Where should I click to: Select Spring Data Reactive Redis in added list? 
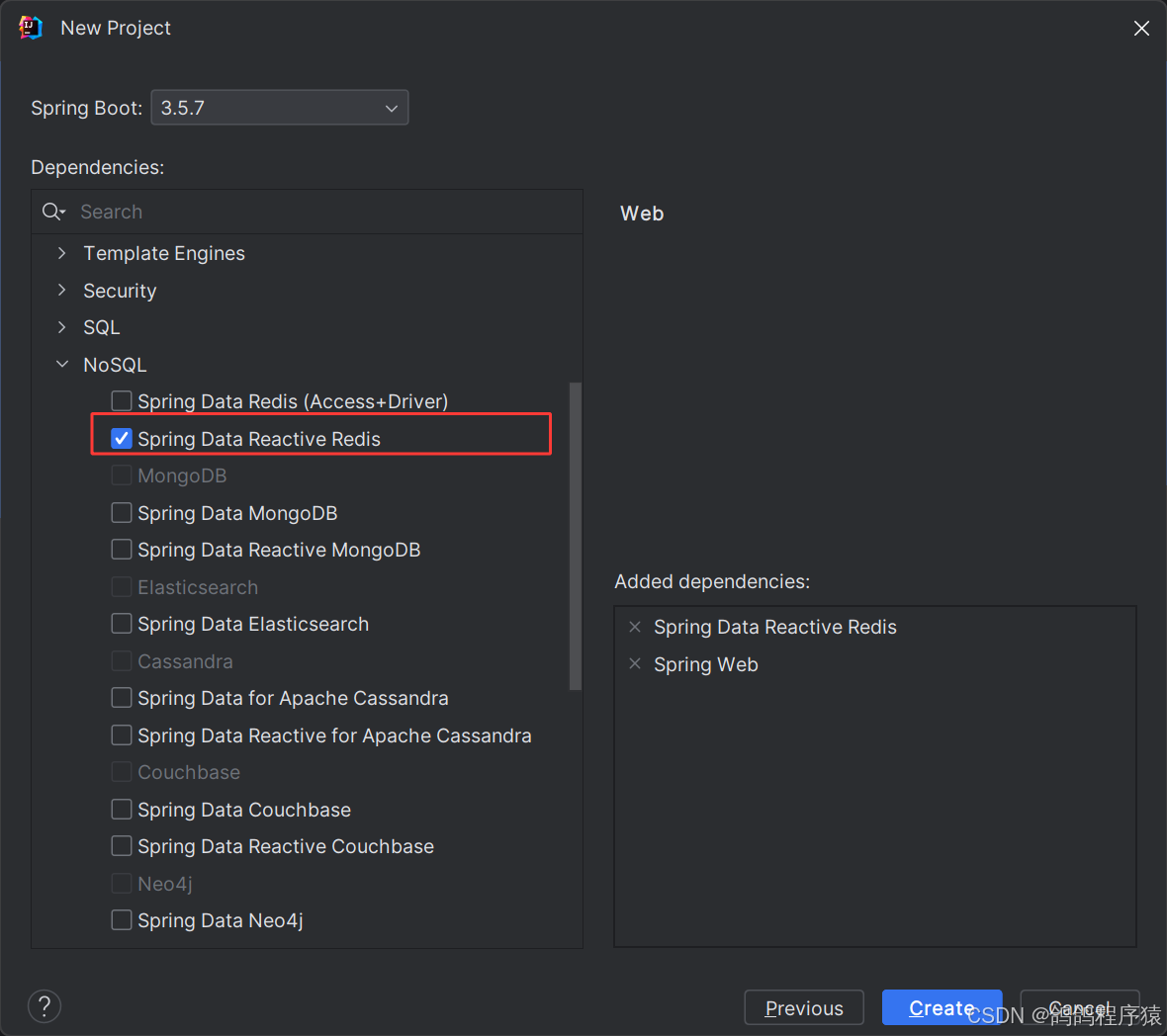pos(774,627)
